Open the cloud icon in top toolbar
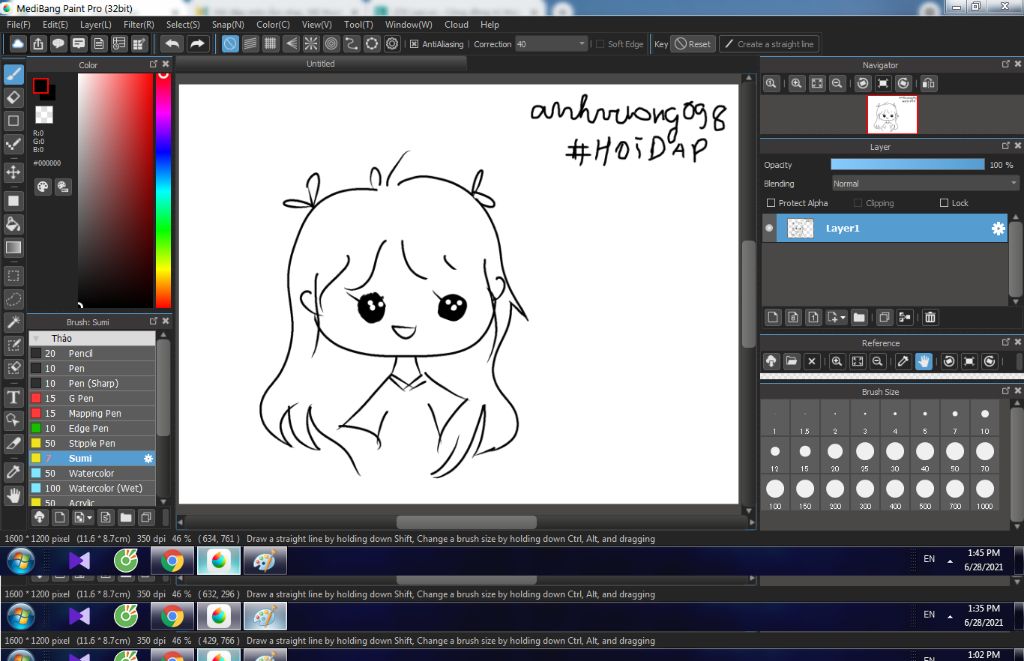 coord(18,44)
